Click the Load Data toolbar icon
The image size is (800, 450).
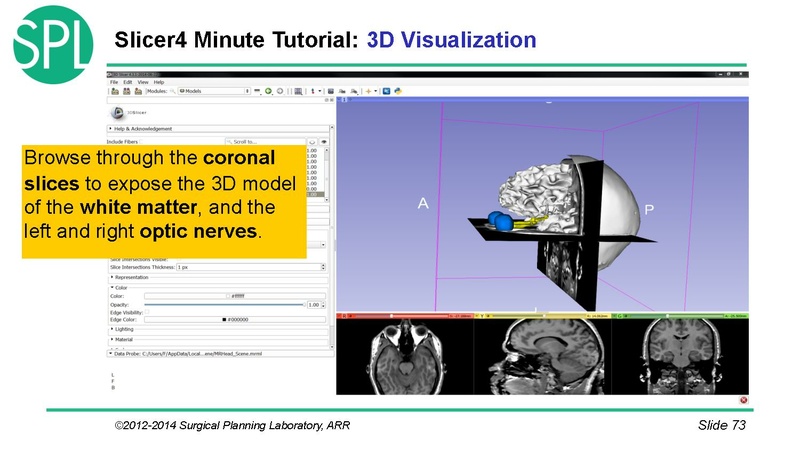tap(115, 91)
